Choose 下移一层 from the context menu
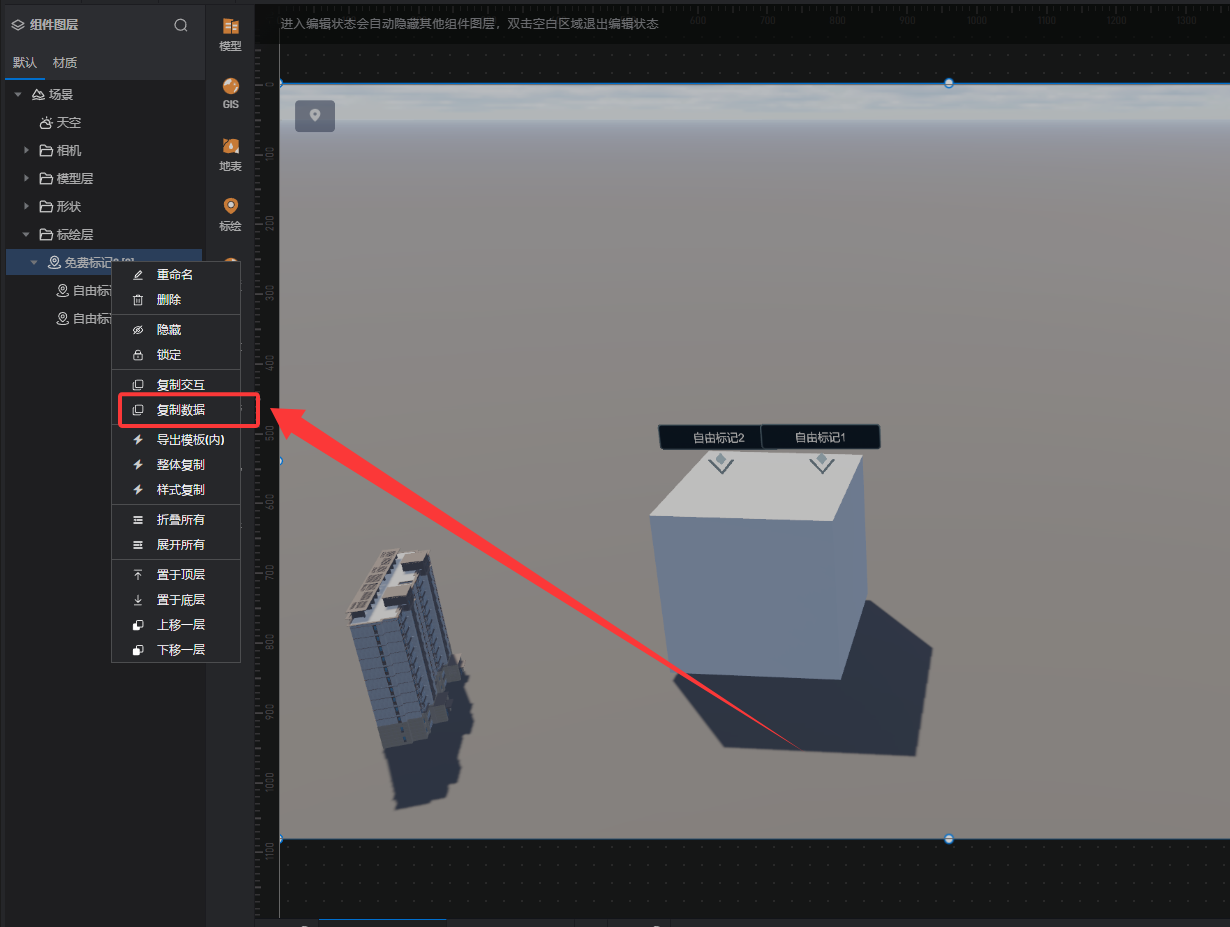Viewport: 1230px width, 927px height. [176, 649]
